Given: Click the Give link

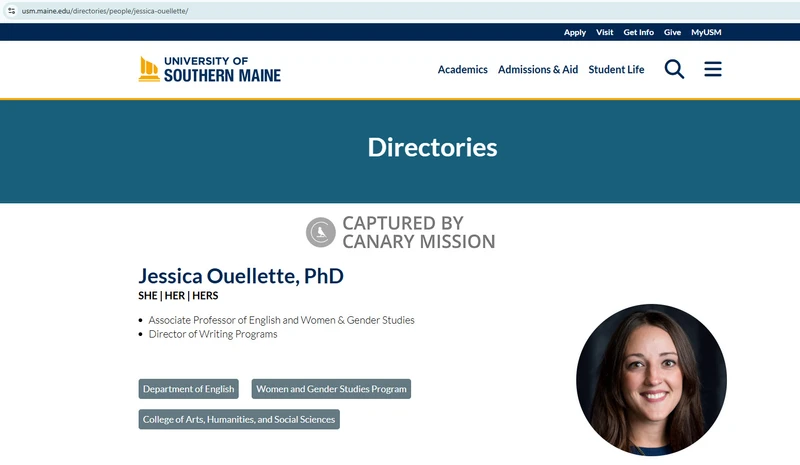Looking at the screenshot, I should 672,32.
